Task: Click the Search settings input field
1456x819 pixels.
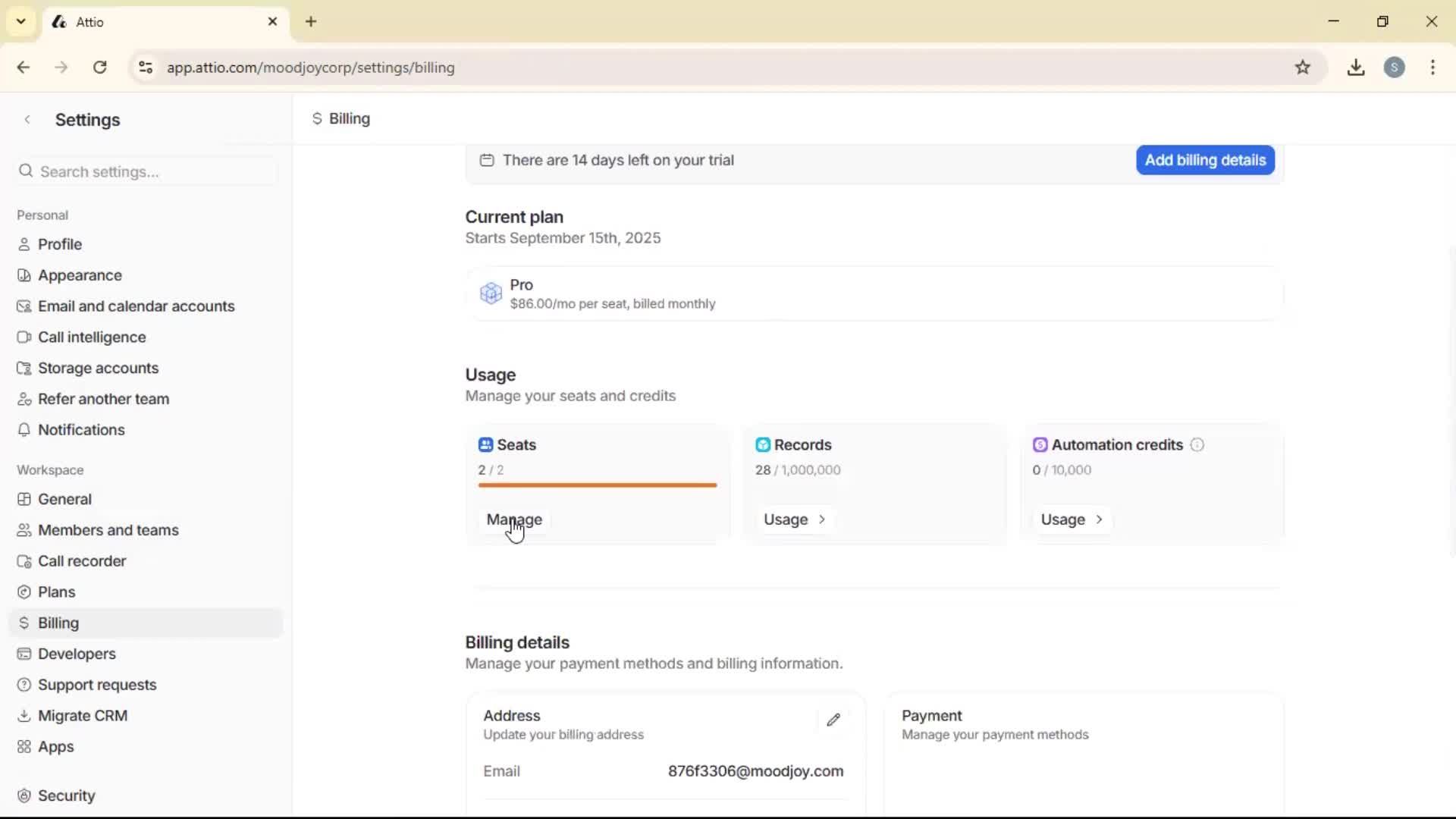Action: [x=146, y=171]
